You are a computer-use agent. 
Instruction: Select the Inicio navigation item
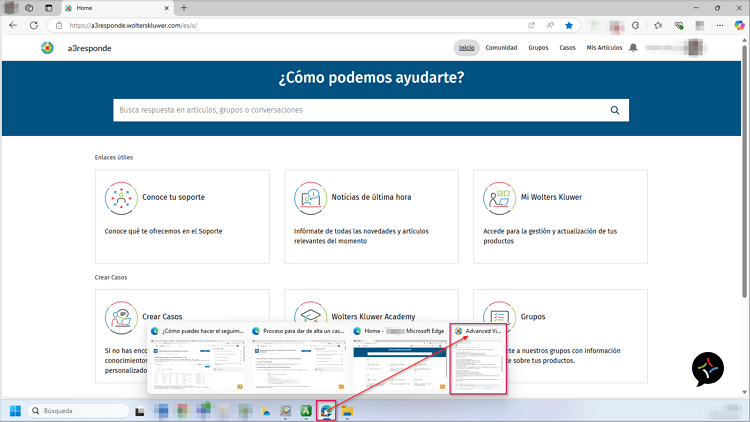pos(466,47)
